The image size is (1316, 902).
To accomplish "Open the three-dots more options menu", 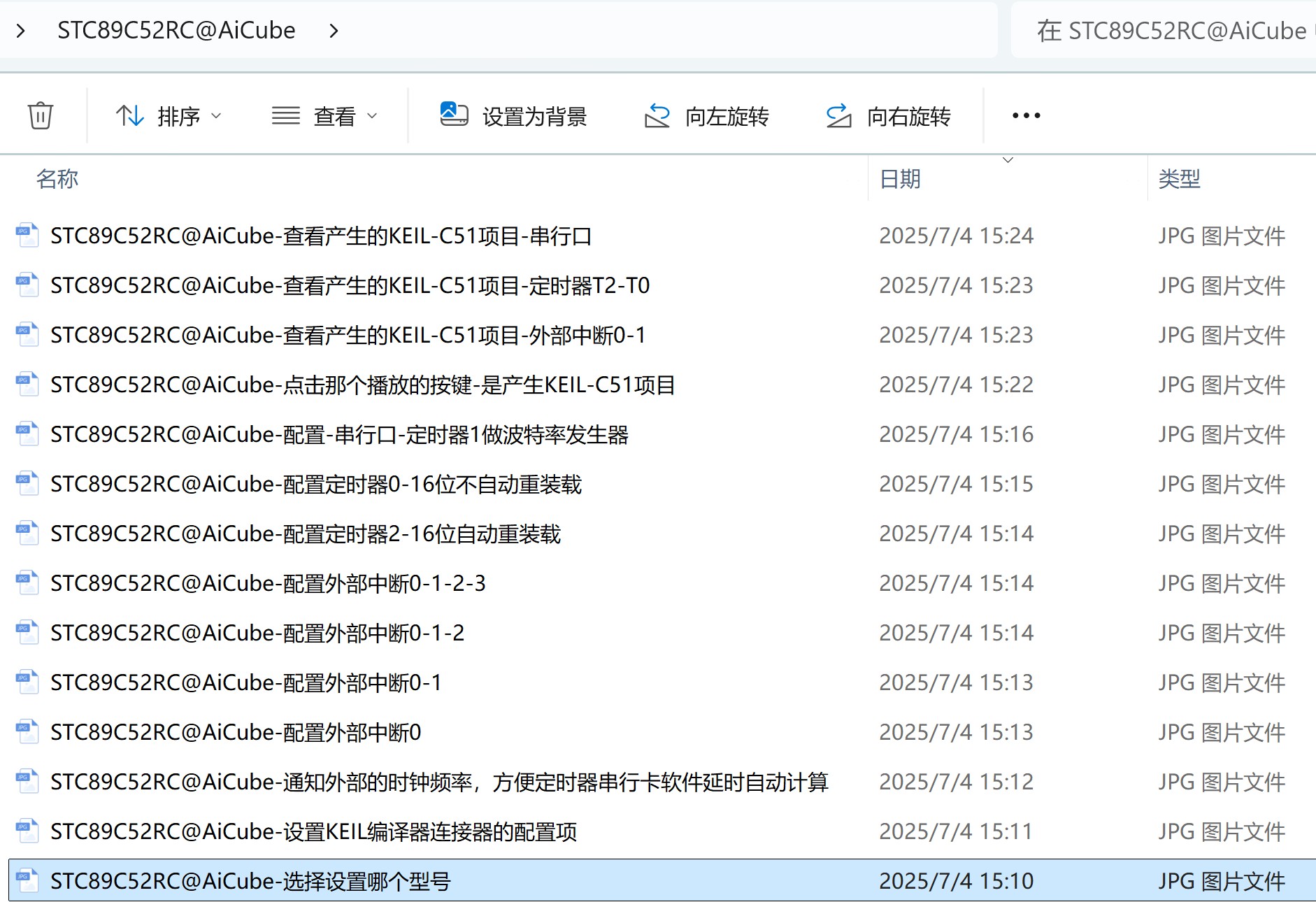I will point(1026,116).
